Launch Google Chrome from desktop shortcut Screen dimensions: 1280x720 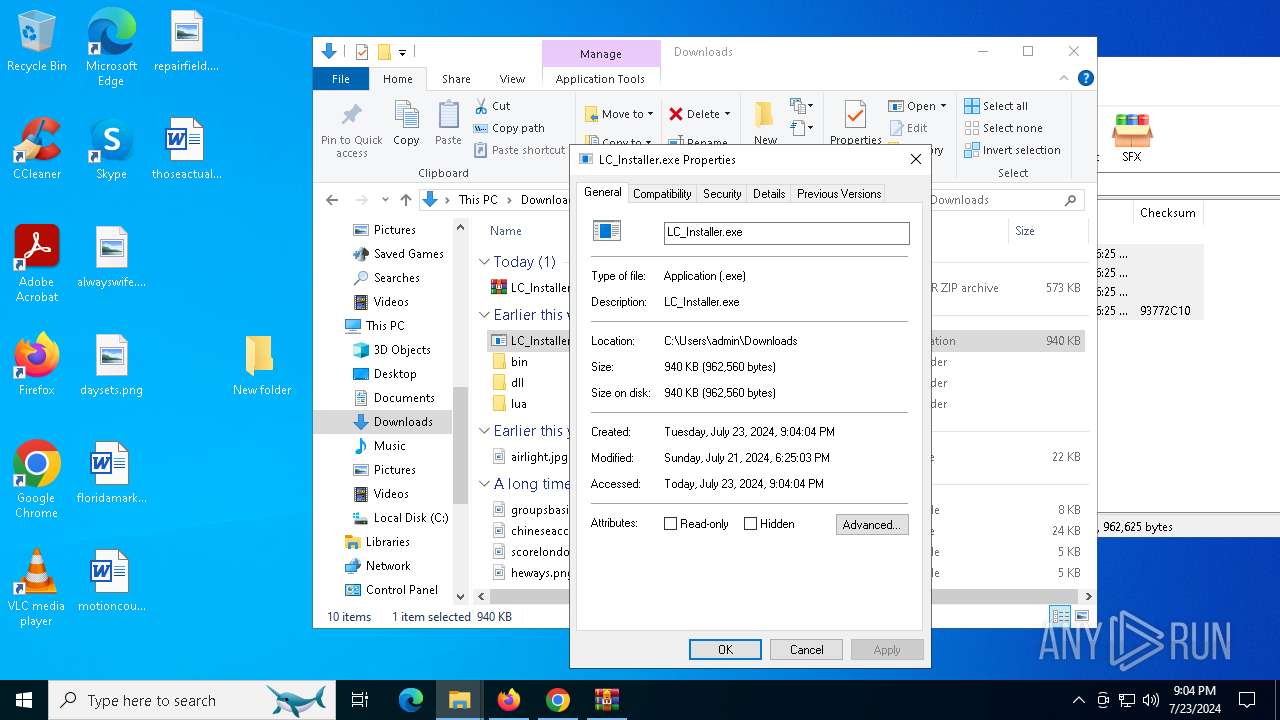pyautogui.click(x=37, y=479)
